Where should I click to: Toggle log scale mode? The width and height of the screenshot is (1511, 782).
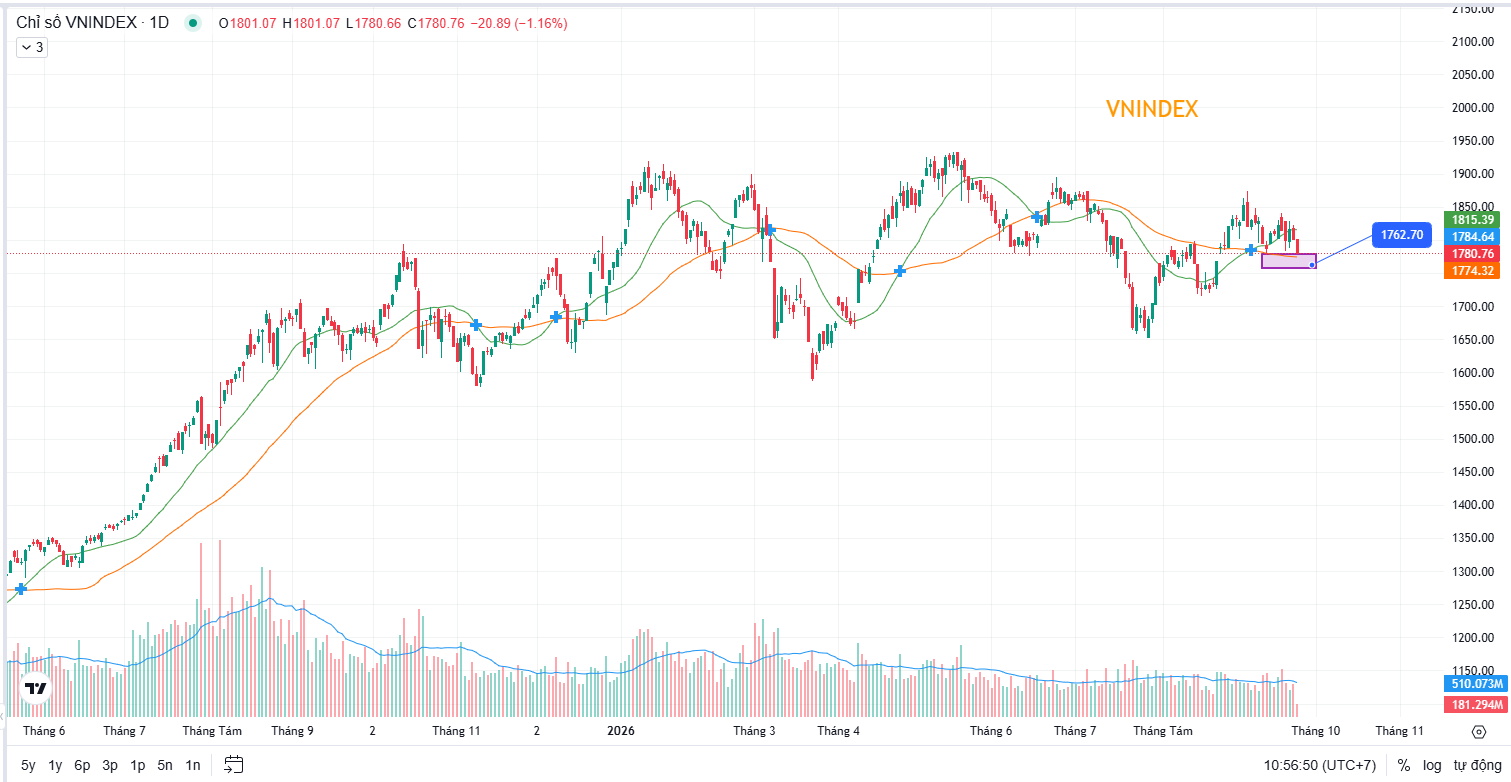pos(1433,765)
